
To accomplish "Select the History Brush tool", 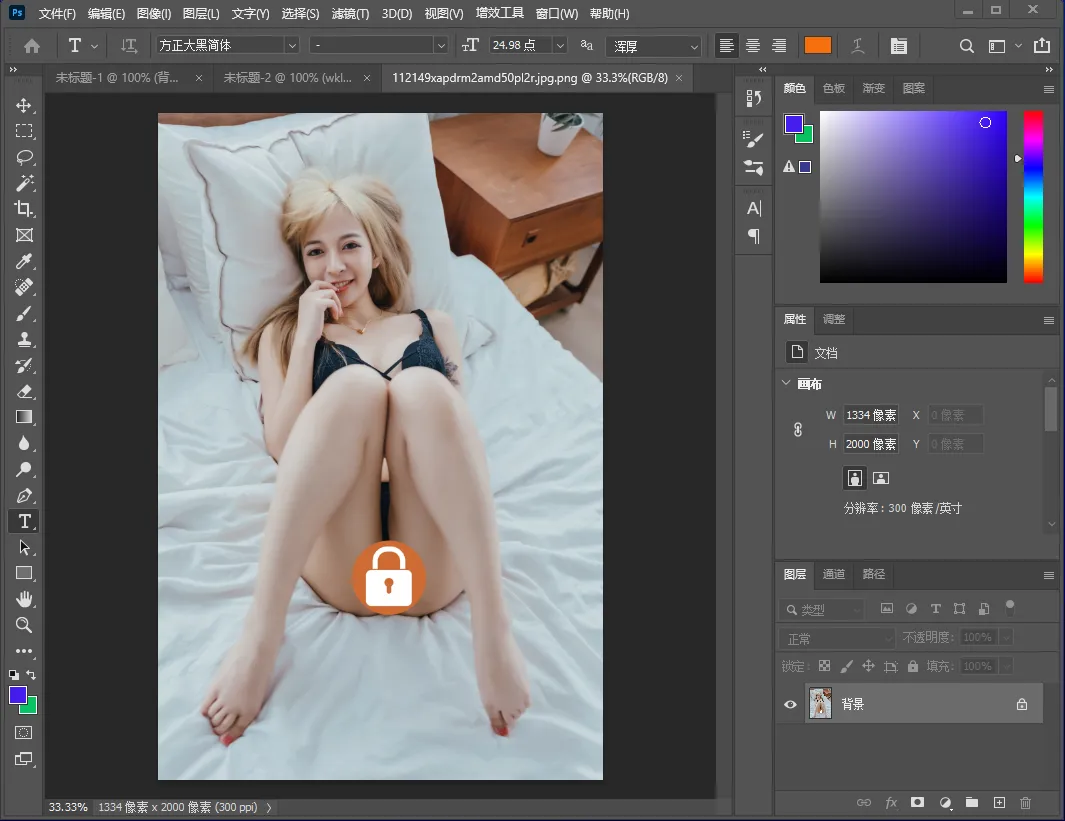I will click(24, 365).
